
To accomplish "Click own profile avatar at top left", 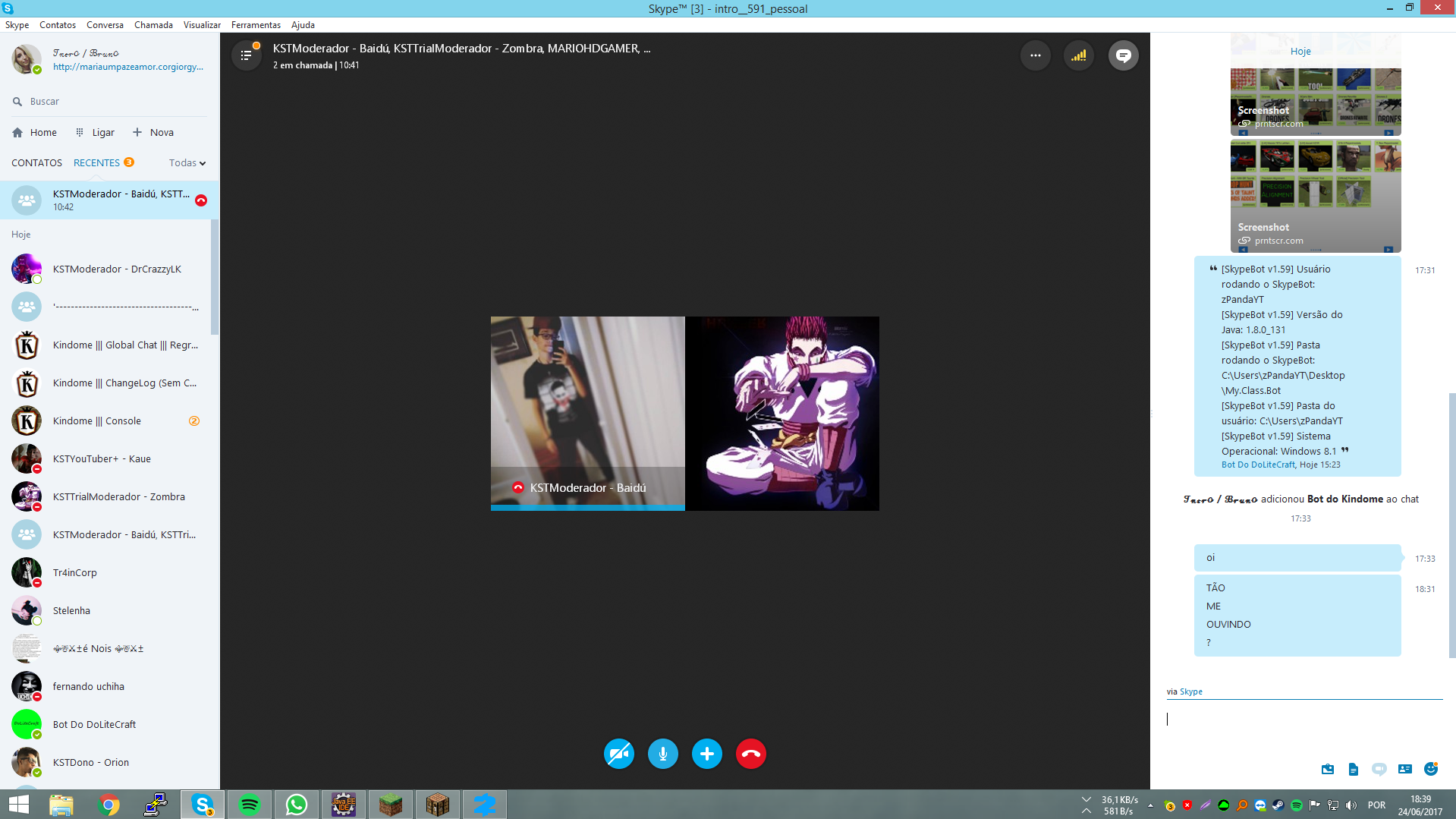I will click(27, 58).
